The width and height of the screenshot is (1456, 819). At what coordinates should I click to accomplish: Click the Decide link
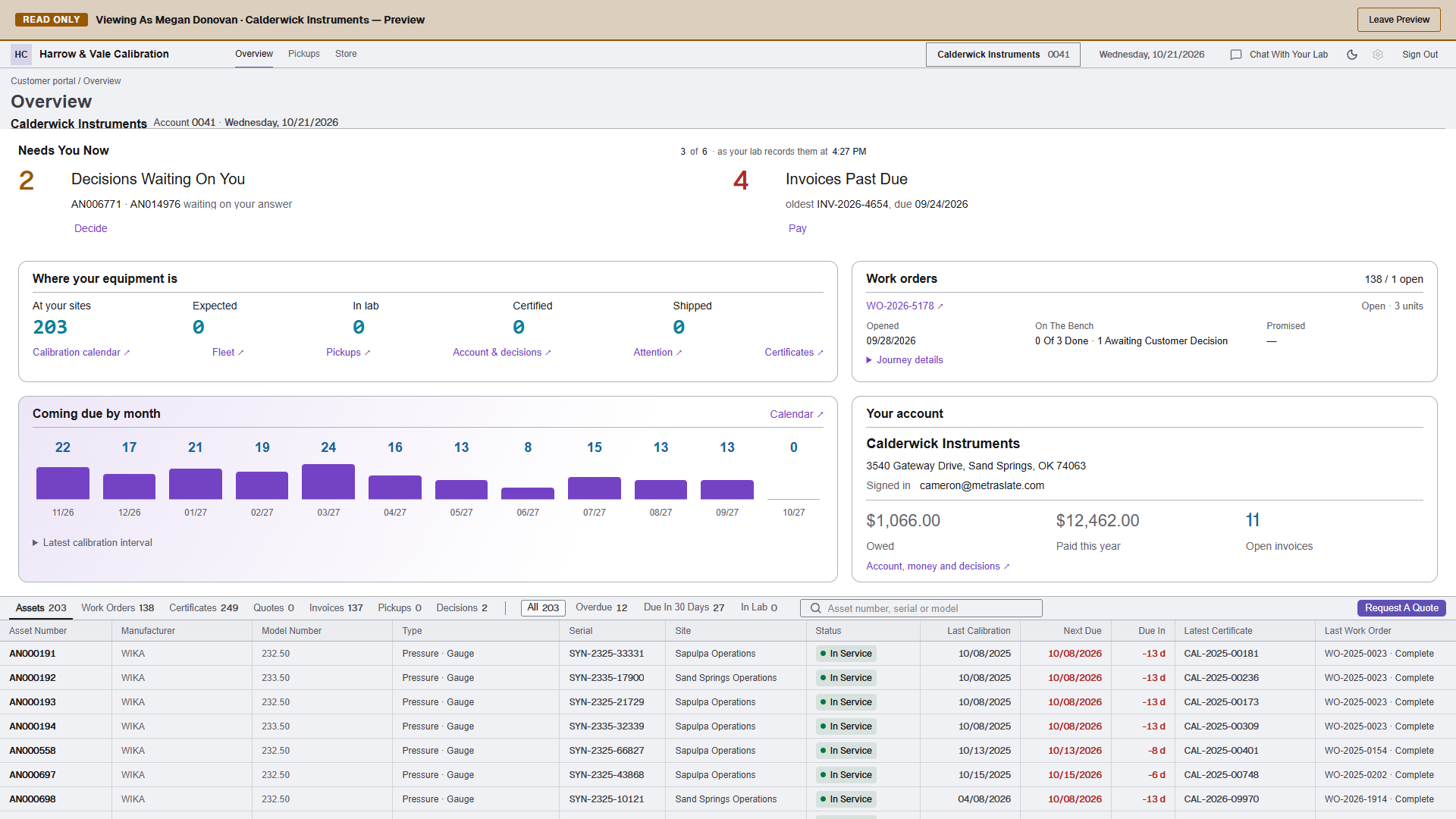(x=91, y=228)
